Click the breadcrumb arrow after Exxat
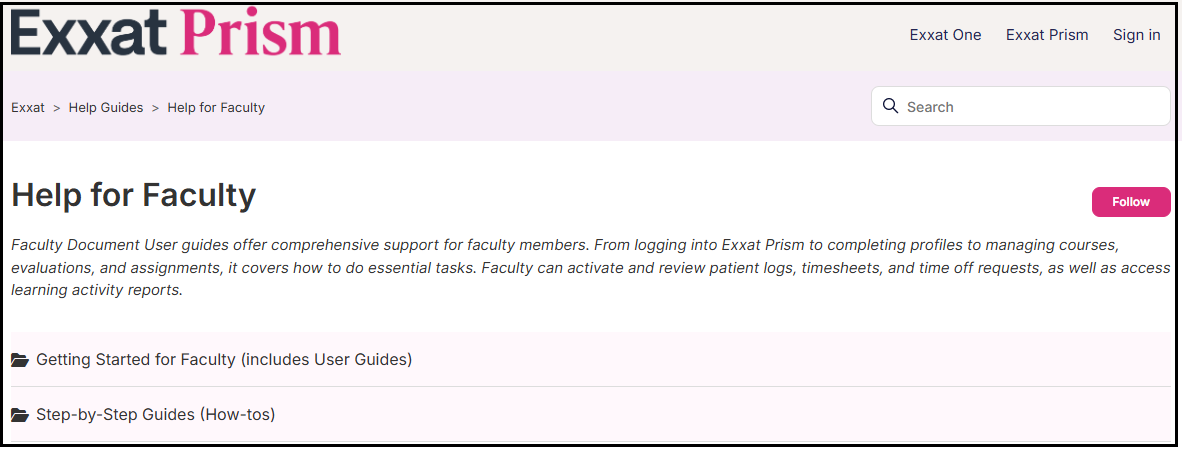1182x451 pixels. pyautogui.click(x=57, y=107)
